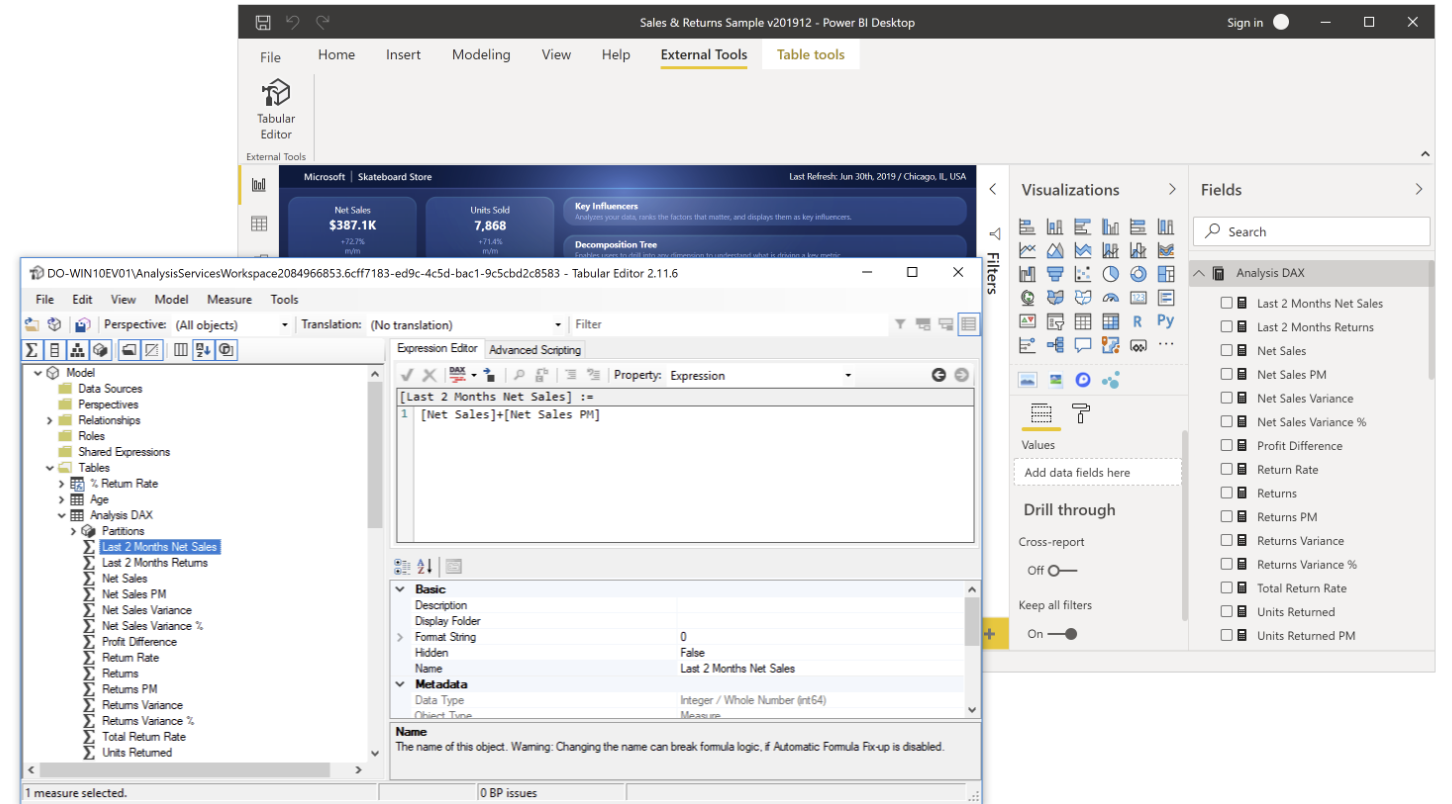Open the Perspective (All objects) dropdown
1452x804 pixels.
(x=284, y=324)
